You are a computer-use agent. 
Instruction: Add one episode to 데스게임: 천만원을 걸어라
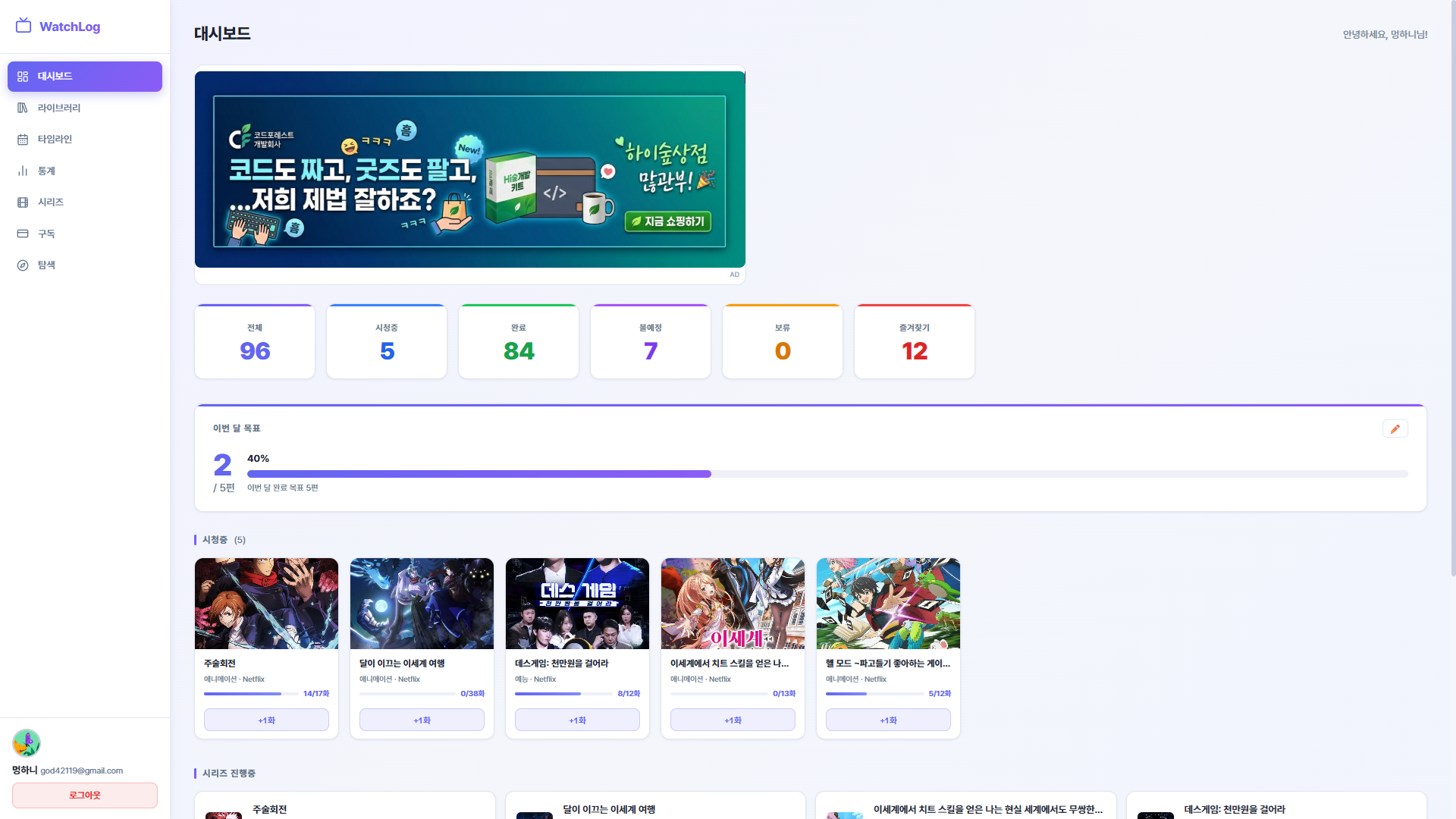[577, 720]
